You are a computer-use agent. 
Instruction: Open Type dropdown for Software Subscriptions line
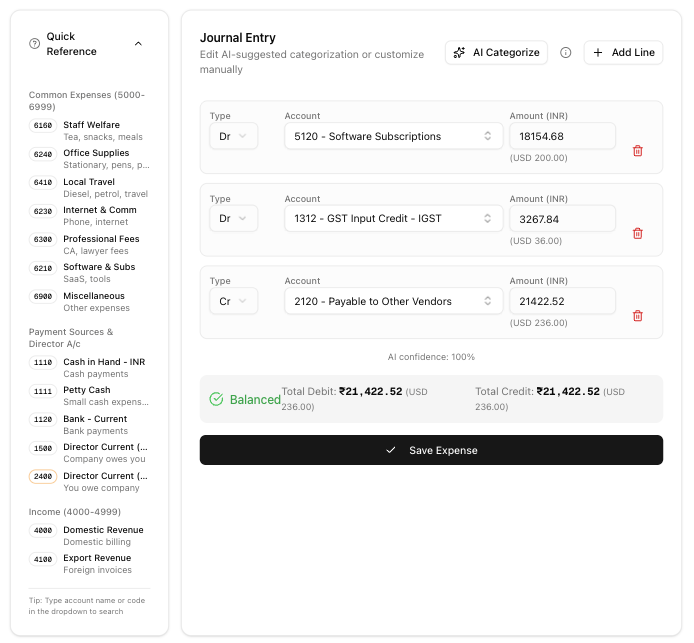tap(233, 136)
